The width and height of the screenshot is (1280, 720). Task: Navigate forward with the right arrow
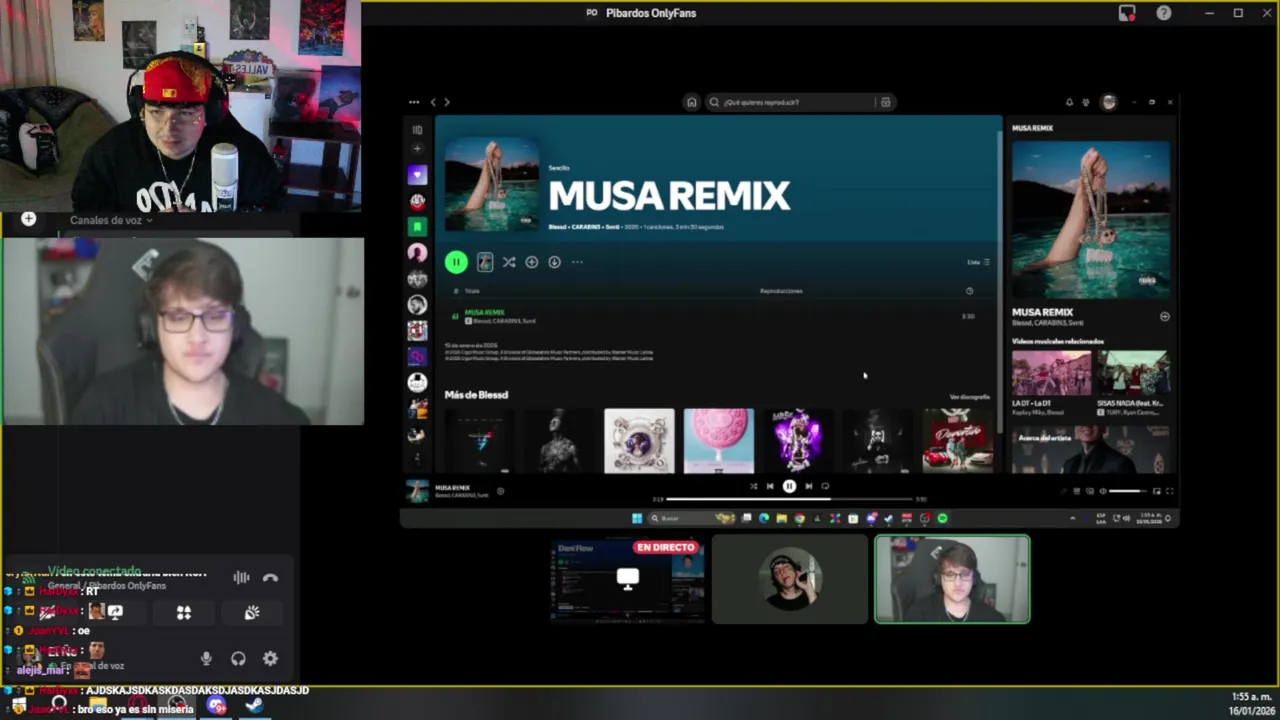pyautogui.click(x=447, y=102)
